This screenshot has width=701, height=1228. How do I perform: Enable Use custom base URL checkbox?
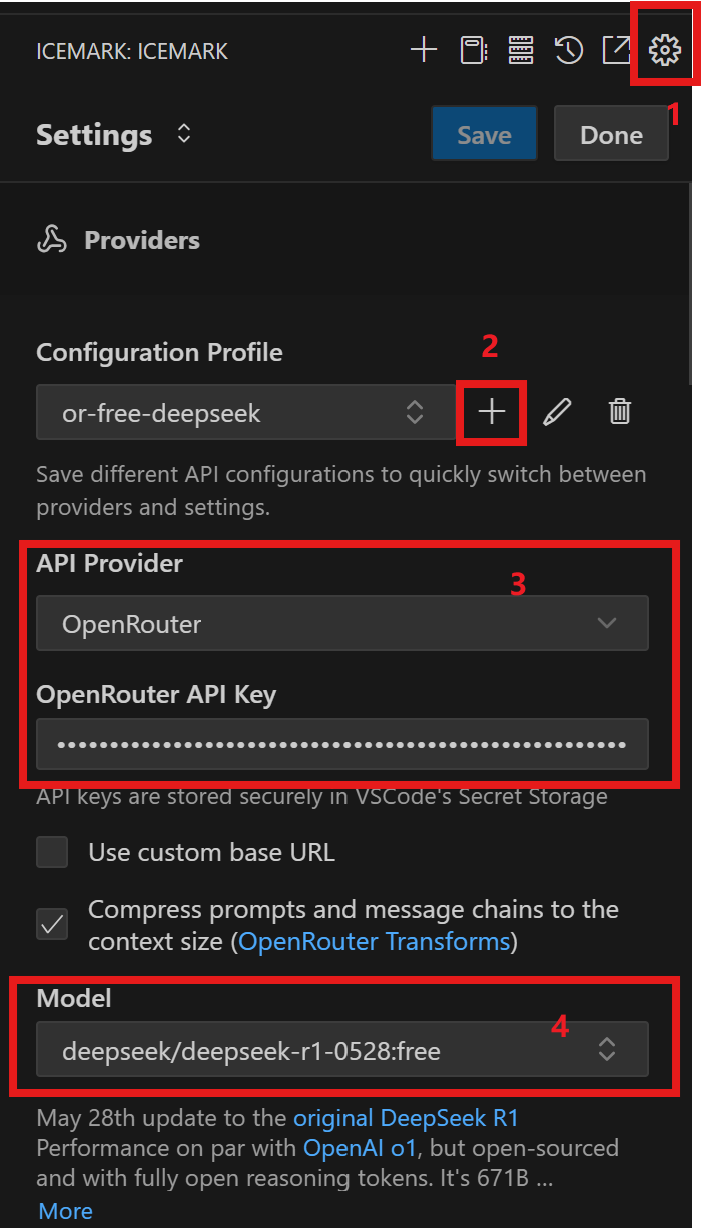[x=52, y=852]
